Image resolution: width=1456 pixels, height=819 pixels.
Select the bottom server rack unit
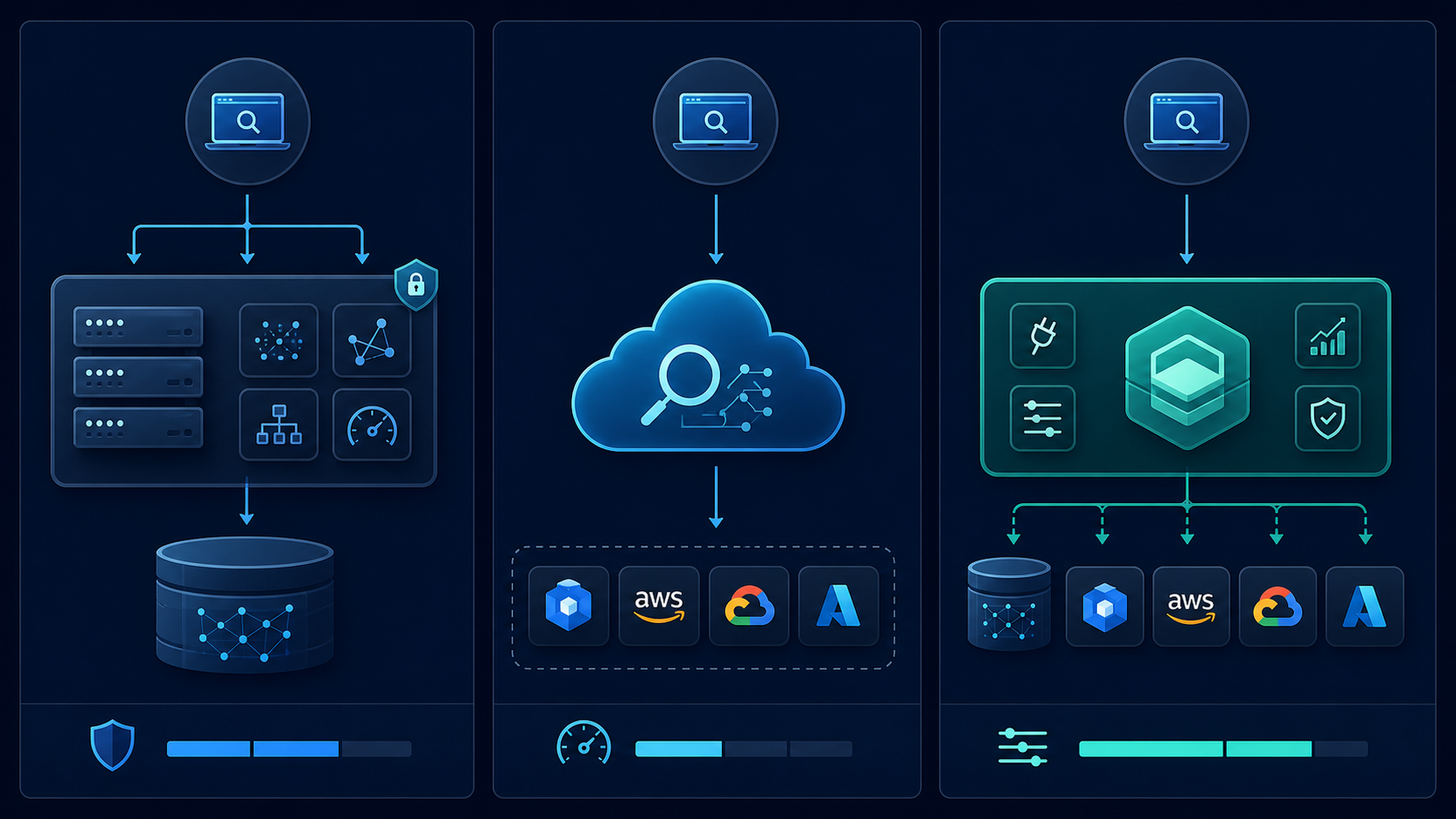tap(138, 427)
